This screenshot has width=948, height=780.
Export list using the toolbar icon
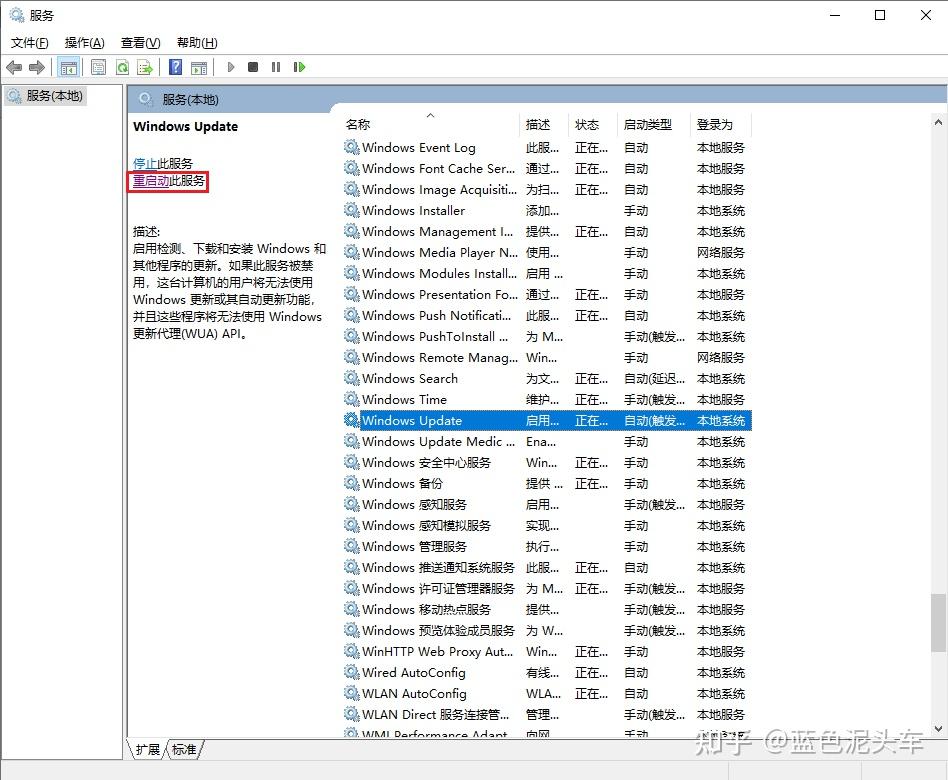(145, 67)
